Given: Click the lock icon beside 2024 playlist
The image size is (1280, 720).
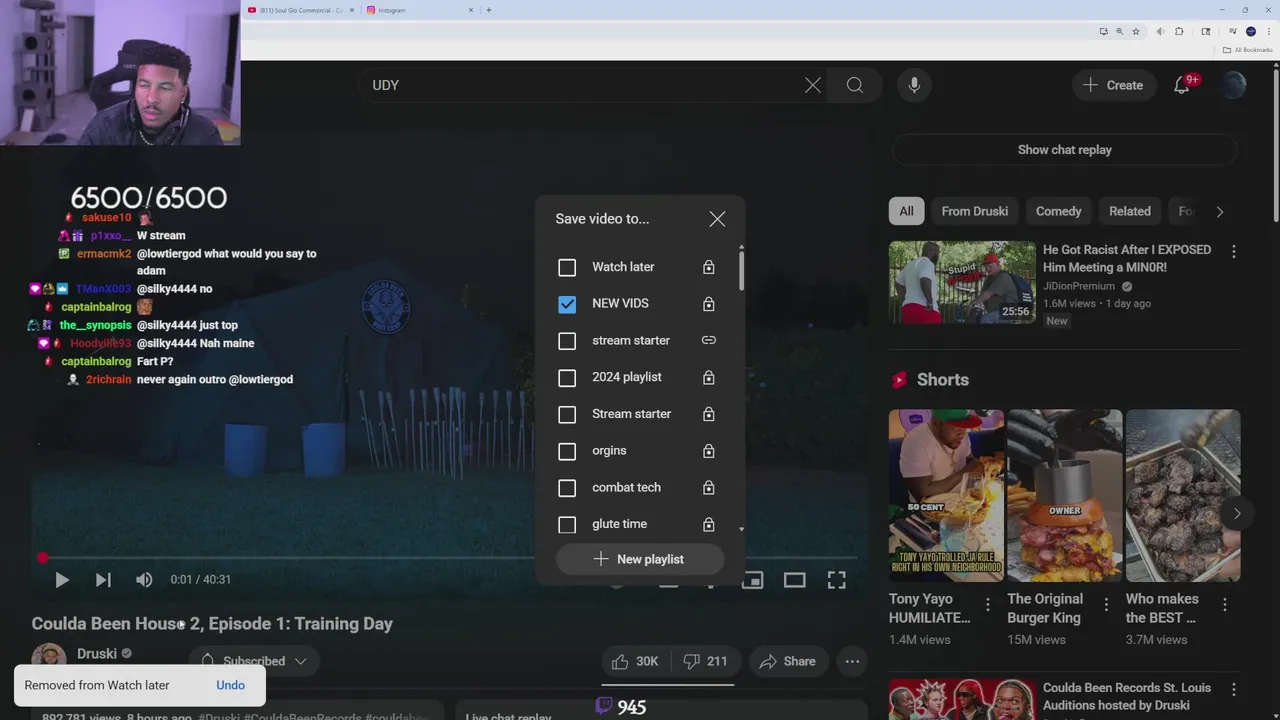Looking at the screenshot, I should pyautogui.click(x=708, y=377).
